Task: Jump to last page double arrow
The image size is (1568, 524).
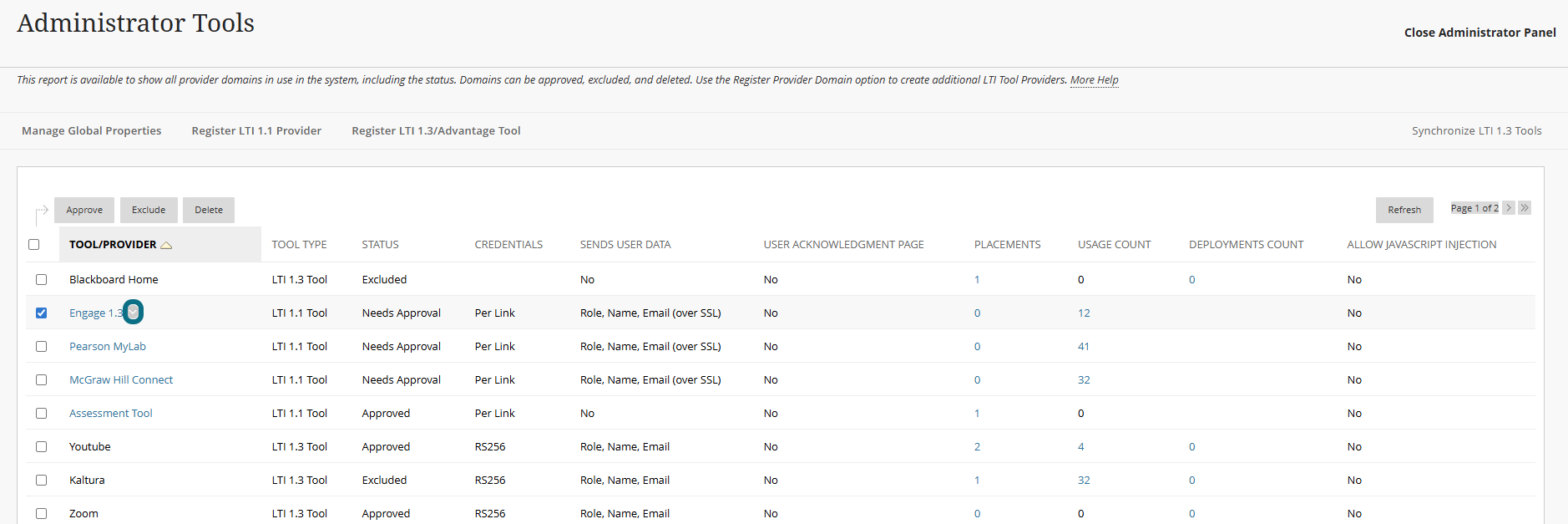Action: 1525,208
